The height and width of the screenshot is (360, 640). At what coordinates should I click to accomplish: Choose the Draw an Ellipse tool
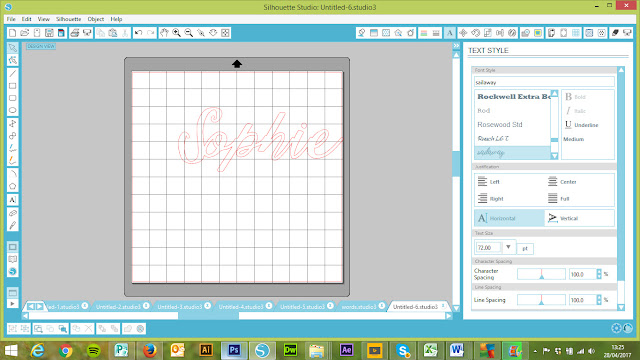coord(13,110)
